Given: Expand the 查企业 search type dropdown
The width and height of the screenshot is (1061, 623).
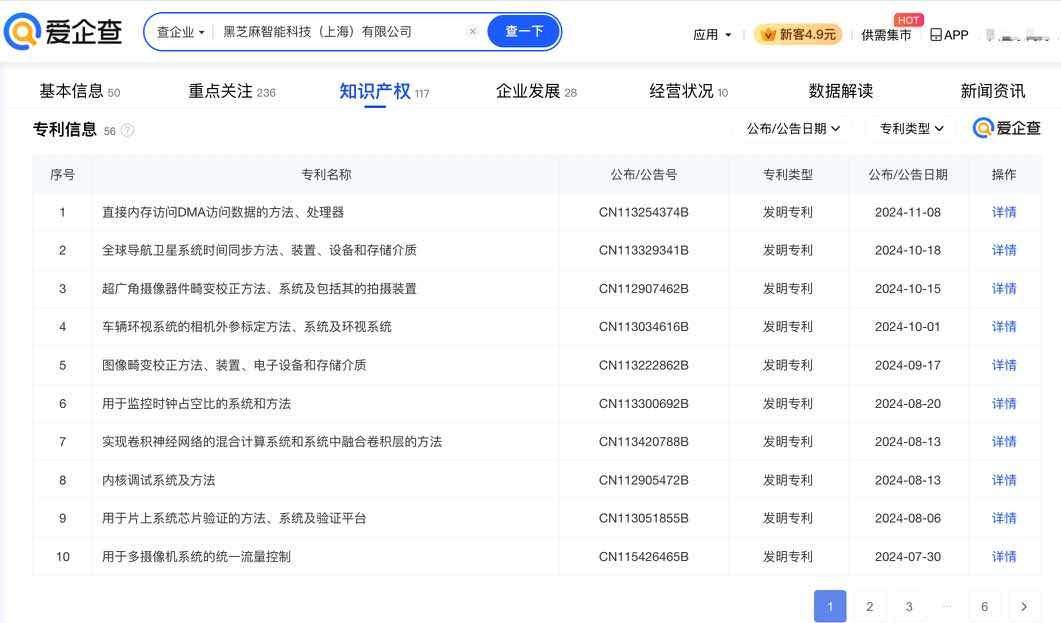Looking at the screenshot, I should [180, 32].
